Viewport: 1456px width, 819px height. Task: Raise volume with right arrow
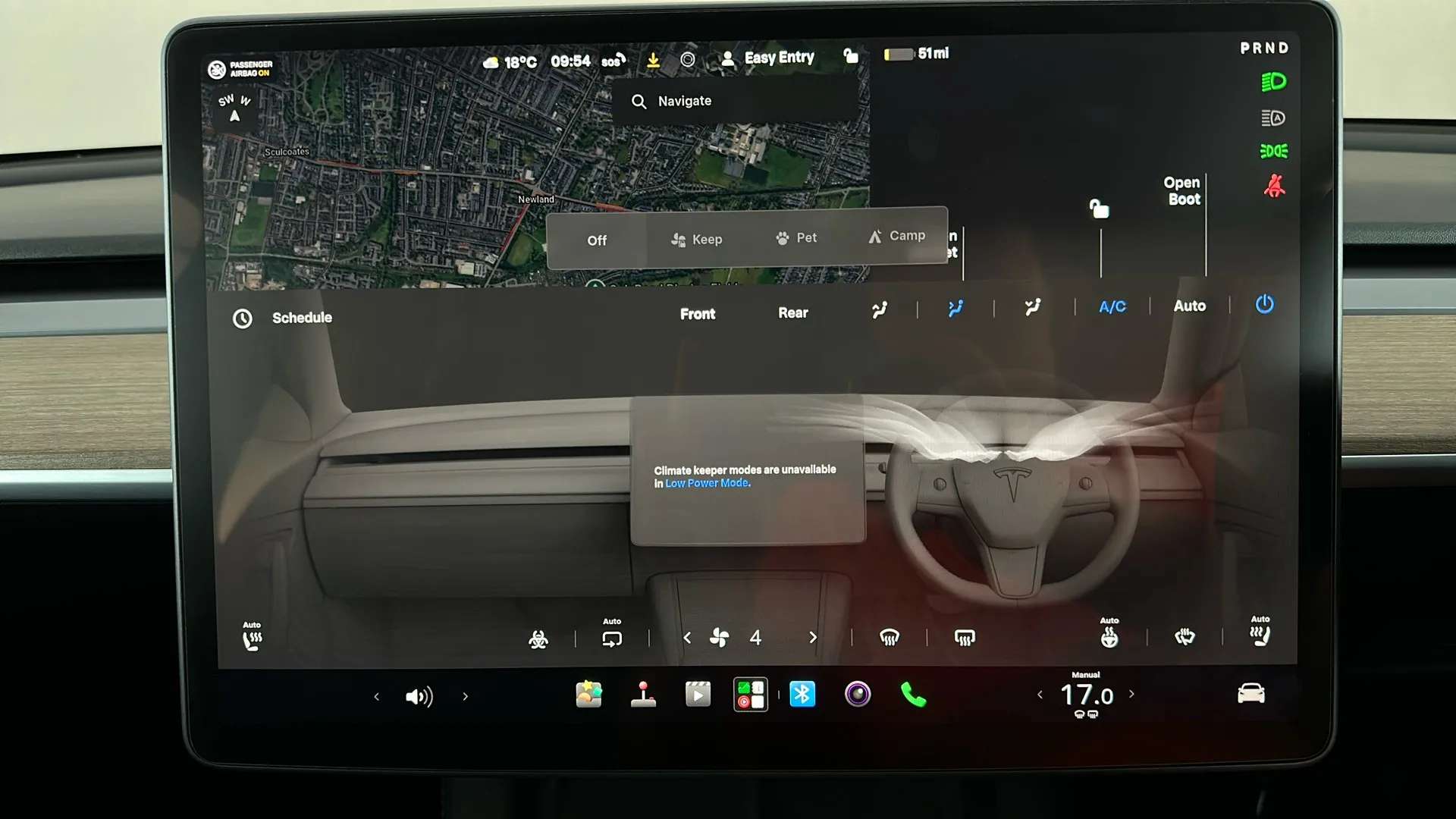click(x=465, y=696)
